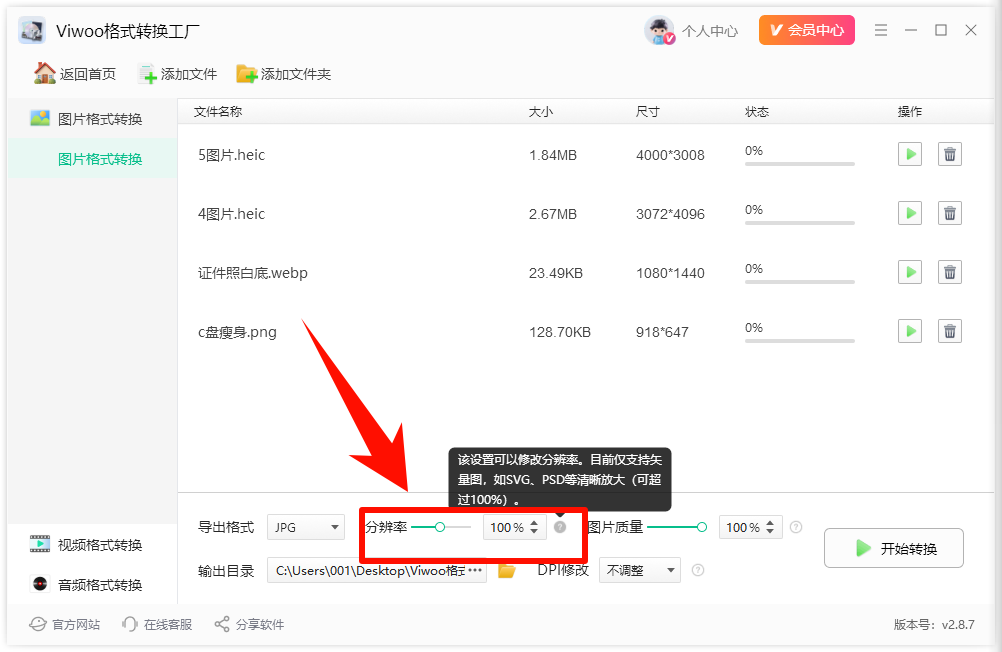Viewport: 1002px width, 652px height.
Task: Decrease the 分辨率 percentage stepper
Action: click(534, 532)
